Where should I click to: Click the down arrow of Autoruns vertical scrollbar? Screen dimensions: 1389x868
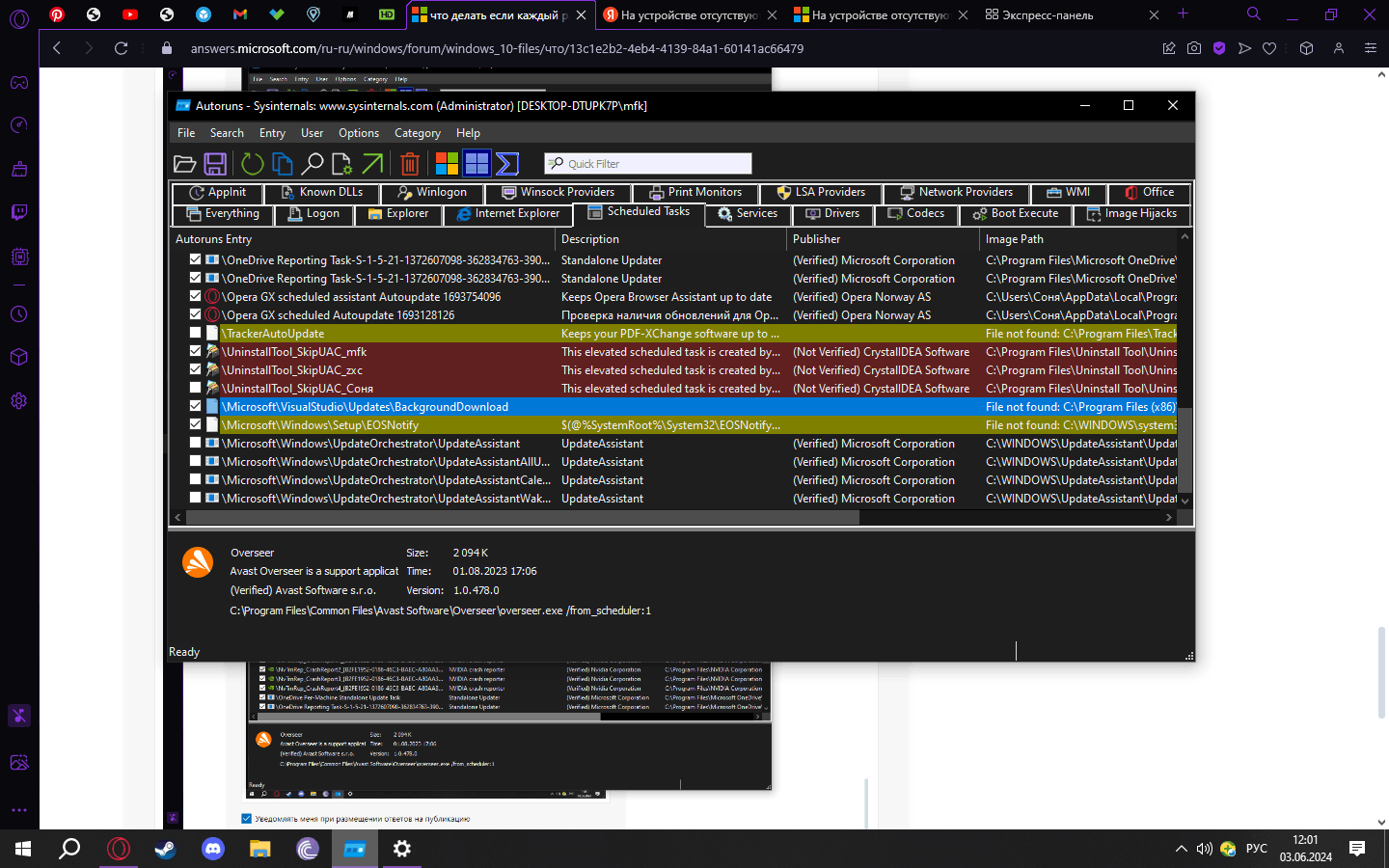(x=1185, y=502)
